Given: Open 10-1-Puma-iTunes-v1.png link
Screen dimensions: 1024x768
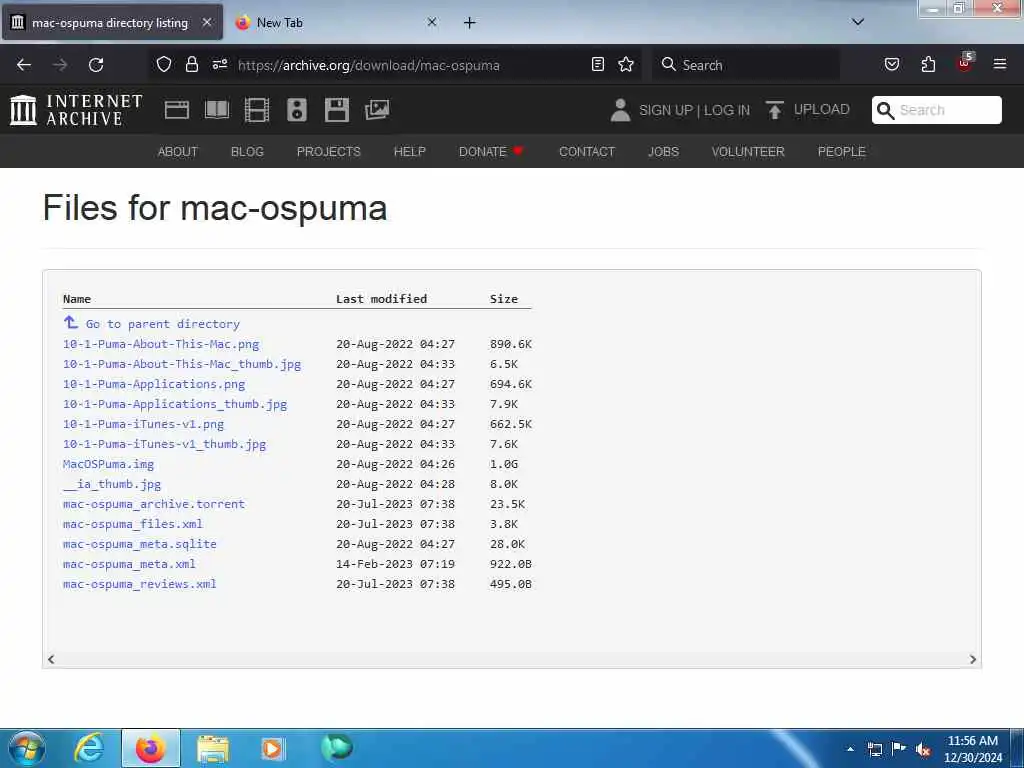Looking at the screenshot, I should pyautogui.click(x=144, y=424).
